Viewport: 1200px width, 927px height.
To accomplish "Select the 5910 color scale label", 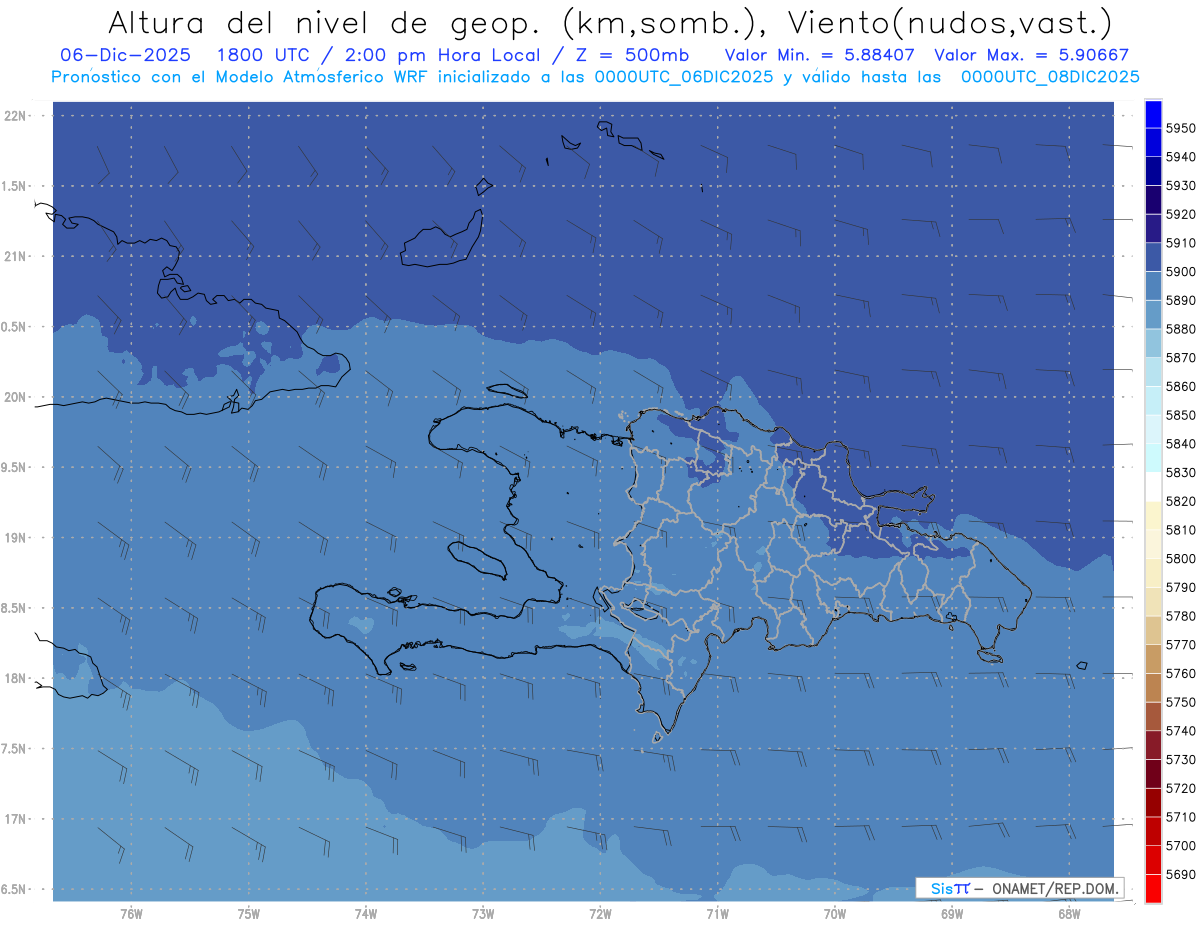I will [1180, 243].
